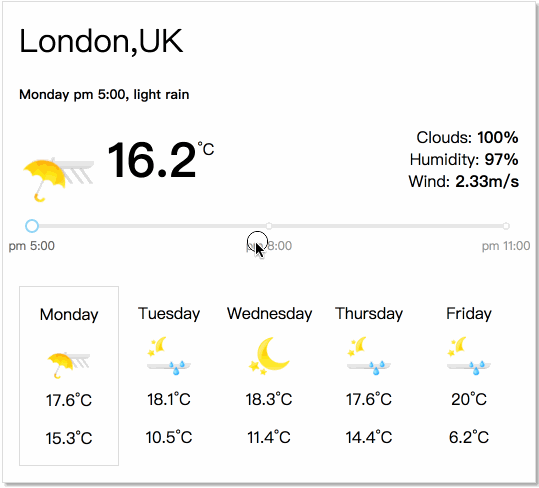Click the pm 11:00 time label
Image resolution: width=539 pixels, height=488 pixels.
pyautogui.click(x=506, y=246)
